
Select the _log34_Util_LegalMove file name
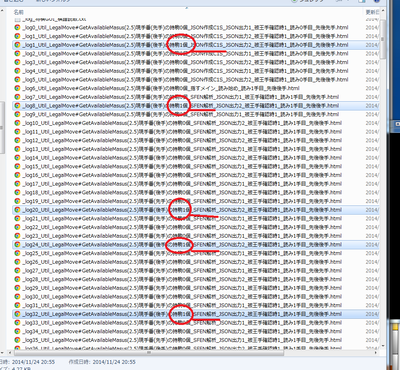click(182, 331)
